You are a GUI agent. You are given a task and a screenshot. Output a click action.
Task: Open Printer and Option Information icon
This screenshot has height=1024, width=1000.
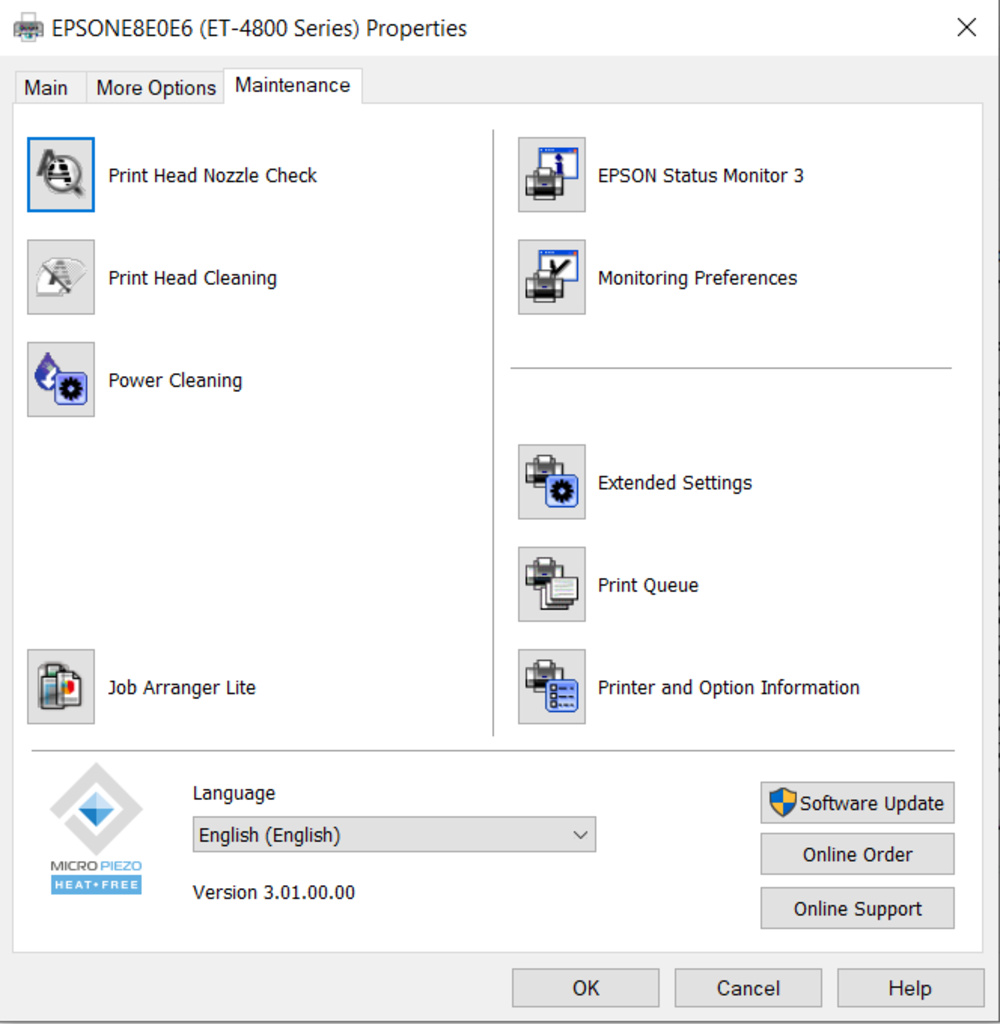pos(551,687)
